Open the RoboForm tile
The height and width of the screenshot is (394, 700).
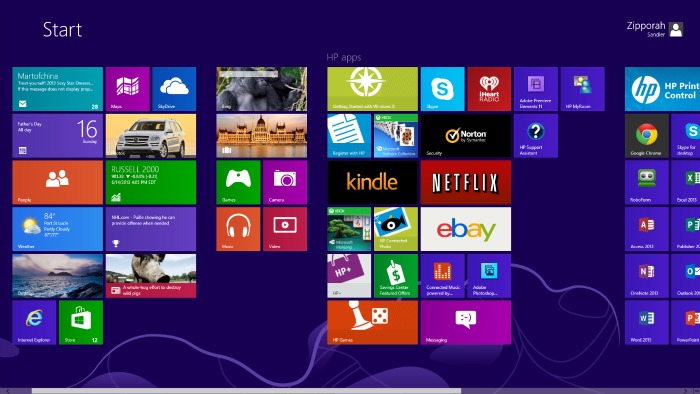point(647,182)
